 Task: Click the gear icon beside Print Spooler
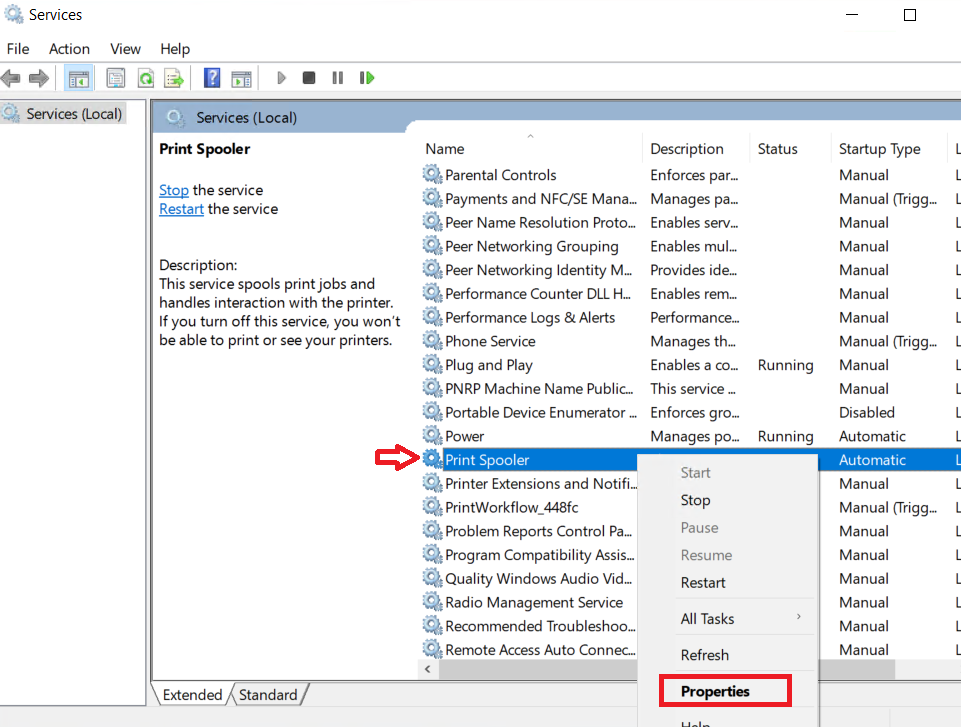click(433, 459)
